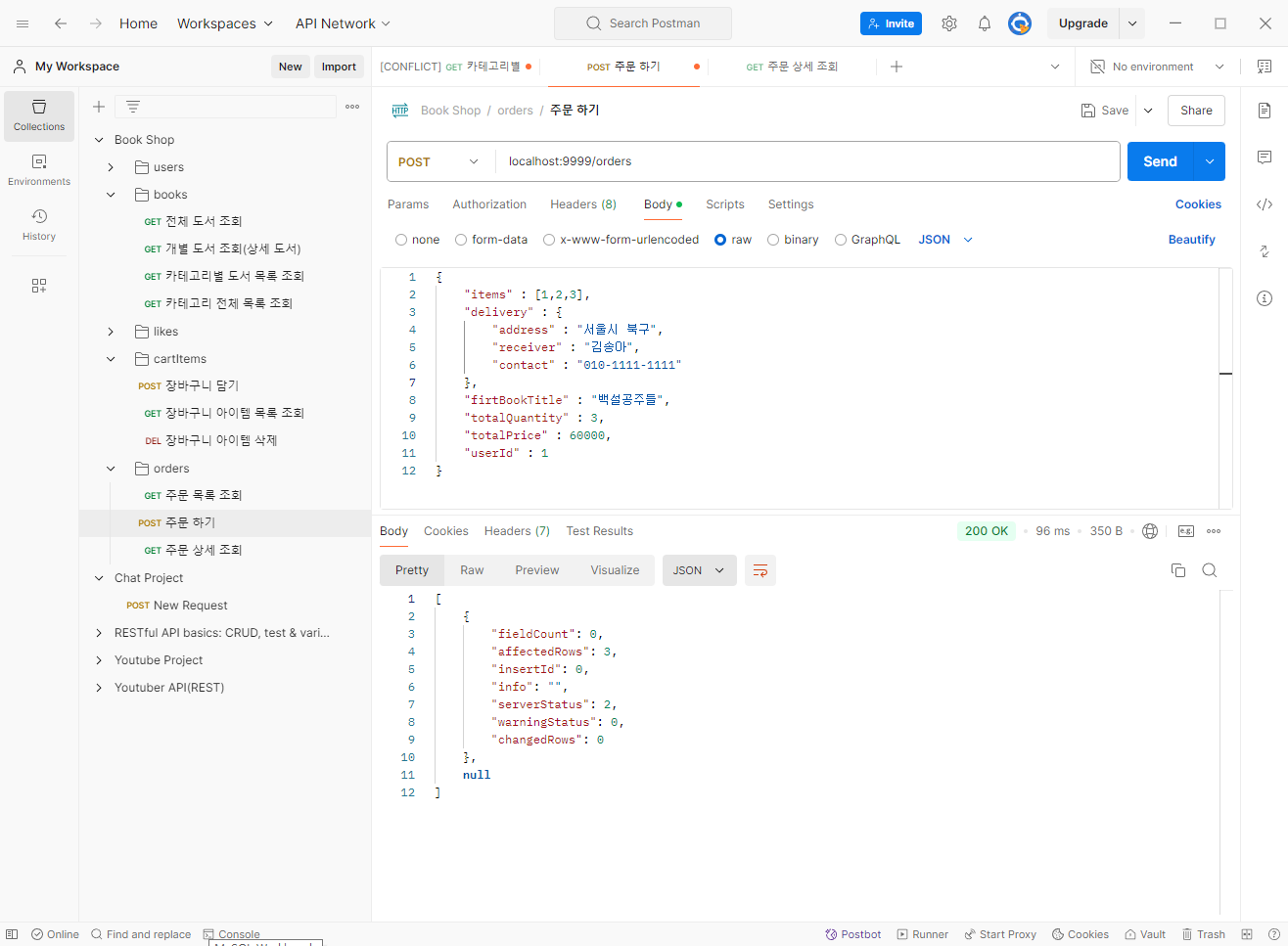Create new collection with plus icon
Viewport: 1288px width, 946px height.
(99, 107)
